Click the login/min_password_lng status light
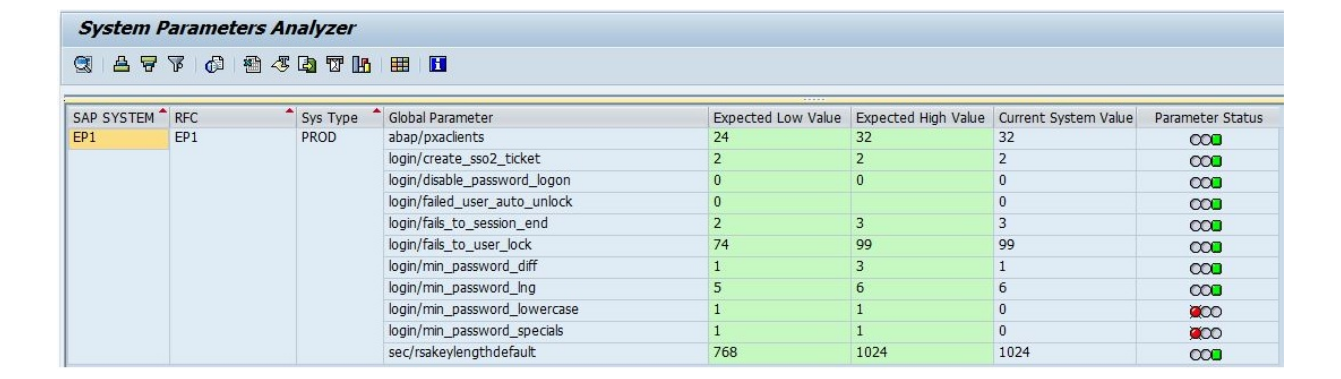1341x379 pixels. [1207, 290]
